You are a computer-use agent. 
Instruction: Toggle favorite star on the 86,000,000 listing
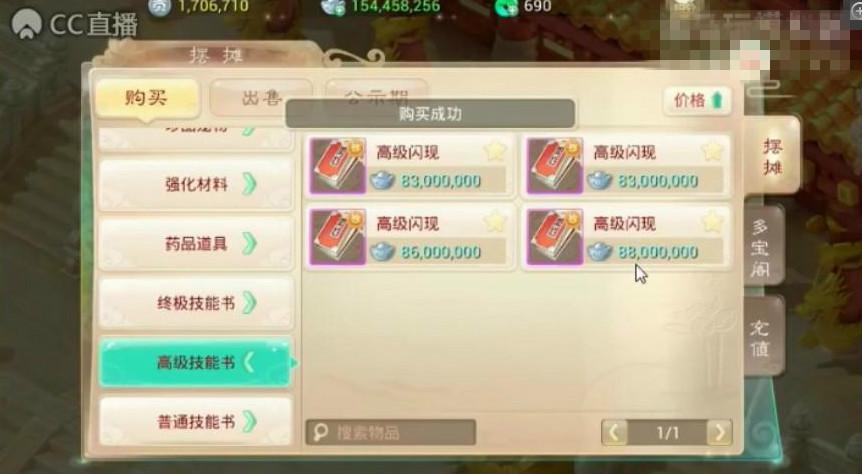(495, 222)
